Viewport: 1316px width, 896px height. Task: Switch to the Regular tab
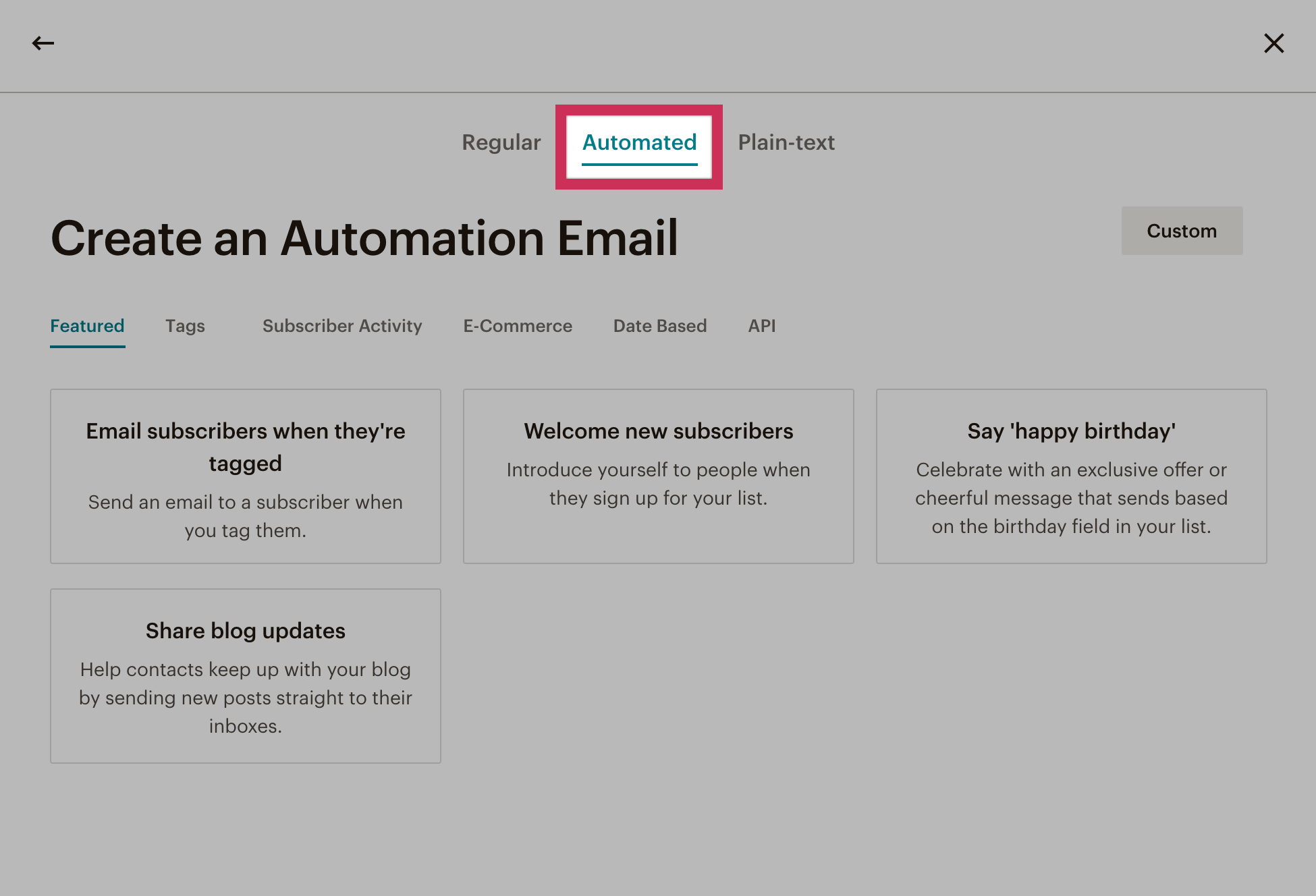(x=501, y=143)
